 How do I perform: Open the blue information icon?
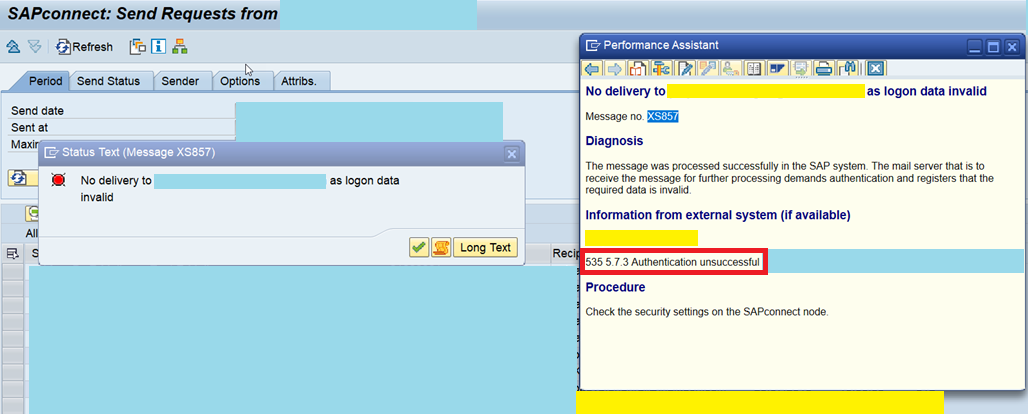(158, 47)
